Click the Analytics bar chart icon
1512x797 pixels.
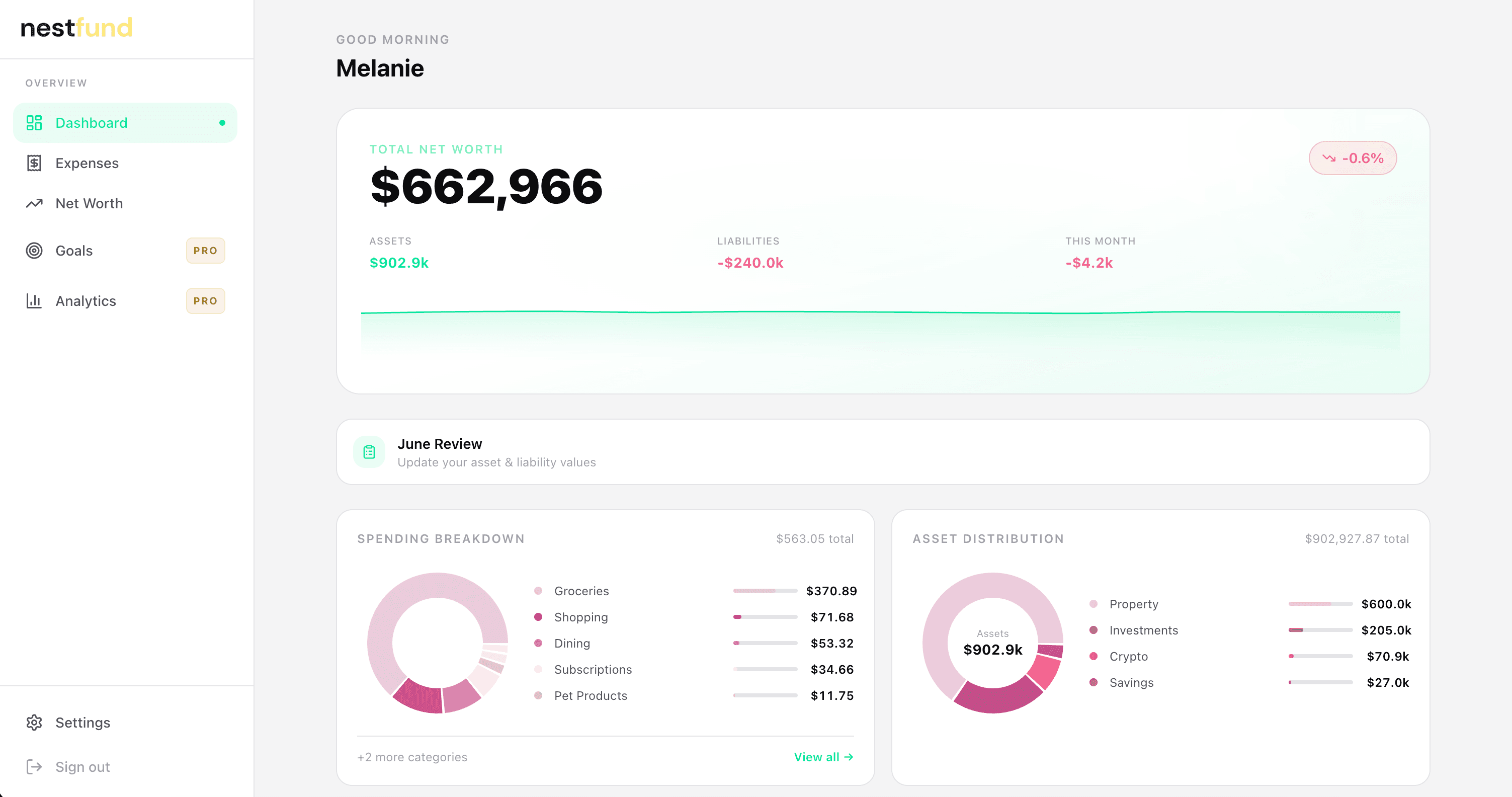34,301
